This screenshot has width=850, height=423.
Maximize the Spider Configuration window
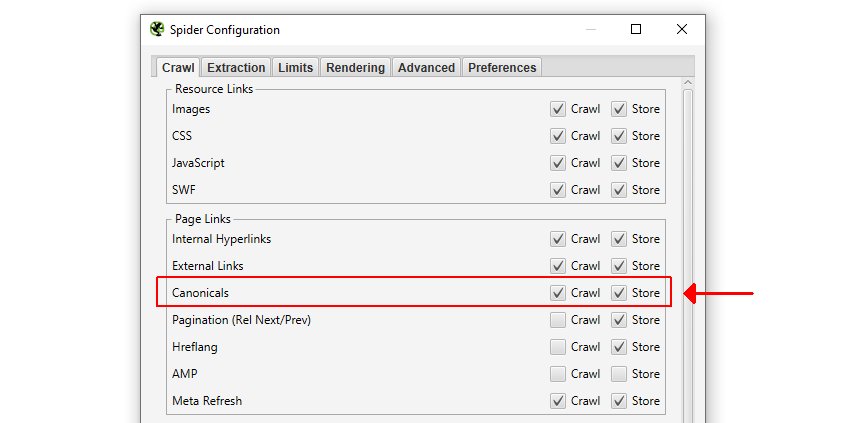coord(636,29)
